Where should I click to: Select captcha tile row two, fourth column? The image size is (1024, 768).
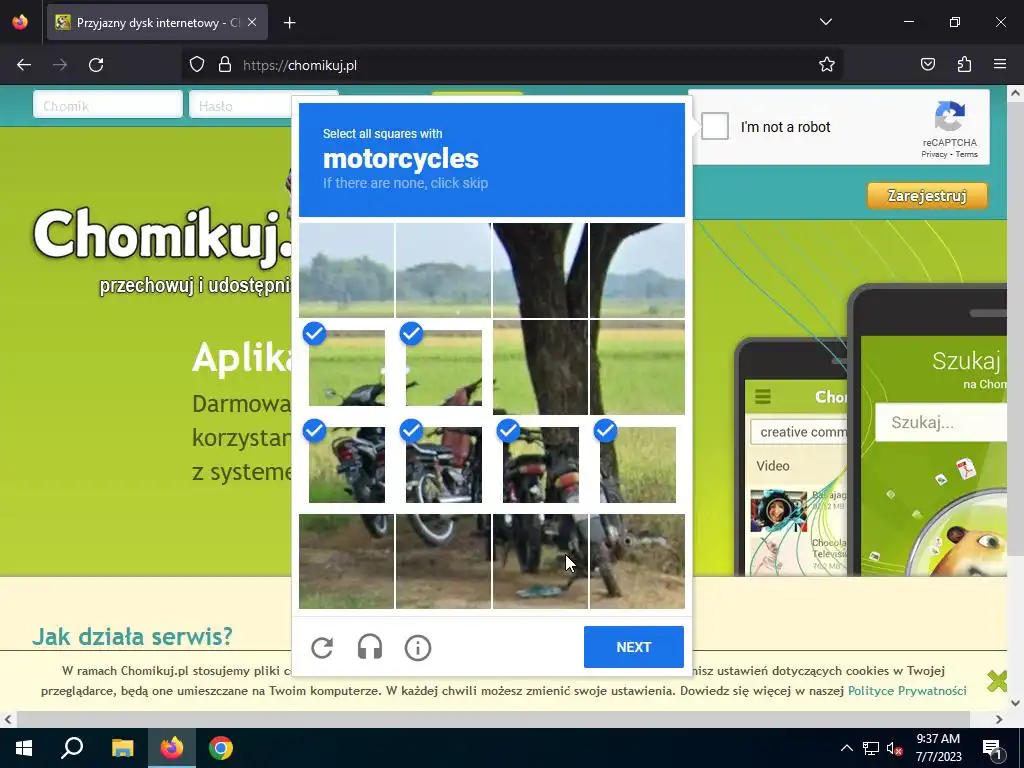coord(637,368)
